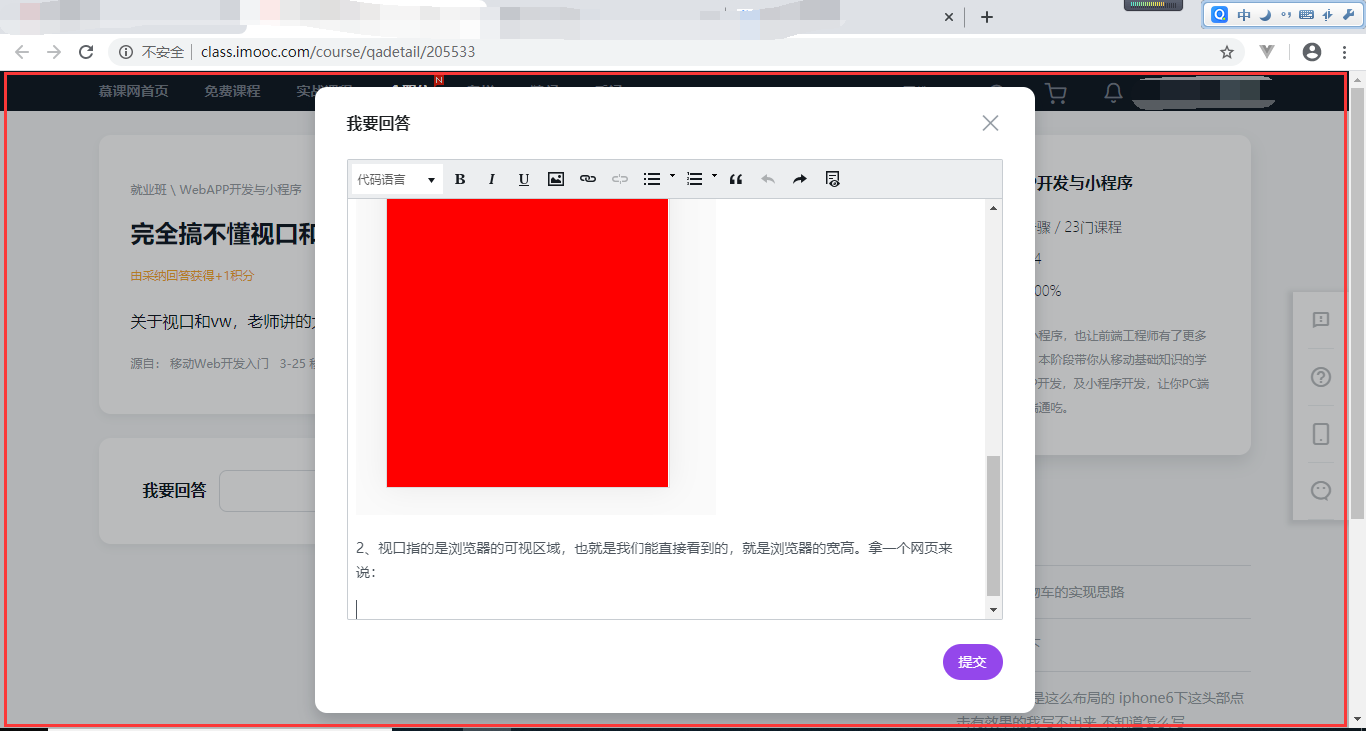
Task: Open the shopping cart
Action: coord(1055,91)
